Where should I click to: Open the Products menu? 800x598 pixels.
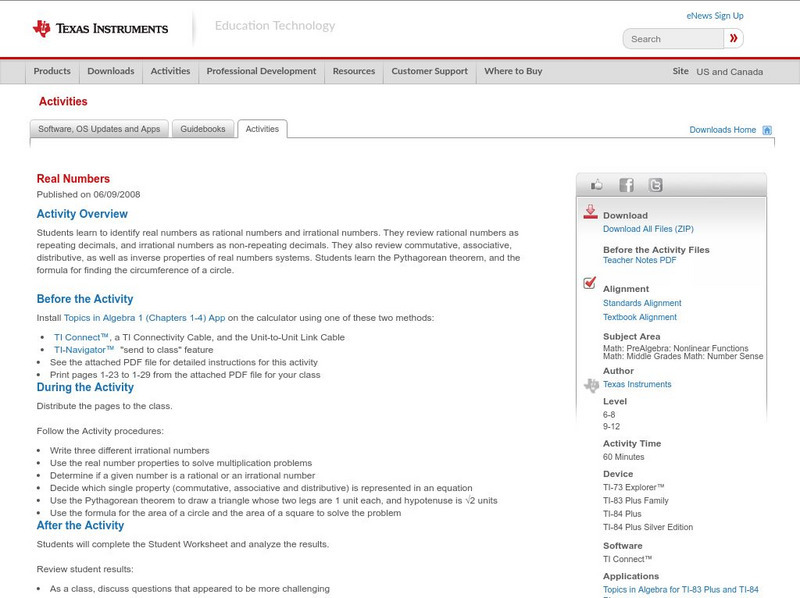(x=52, y=71)
